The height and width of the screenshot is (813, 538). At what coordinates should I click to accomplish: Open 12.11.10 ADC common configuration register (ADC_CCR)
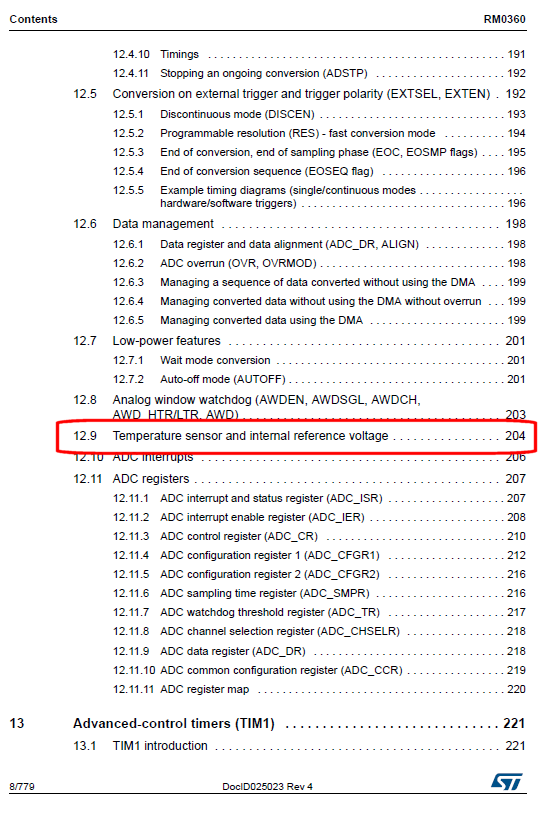(319, 670)
